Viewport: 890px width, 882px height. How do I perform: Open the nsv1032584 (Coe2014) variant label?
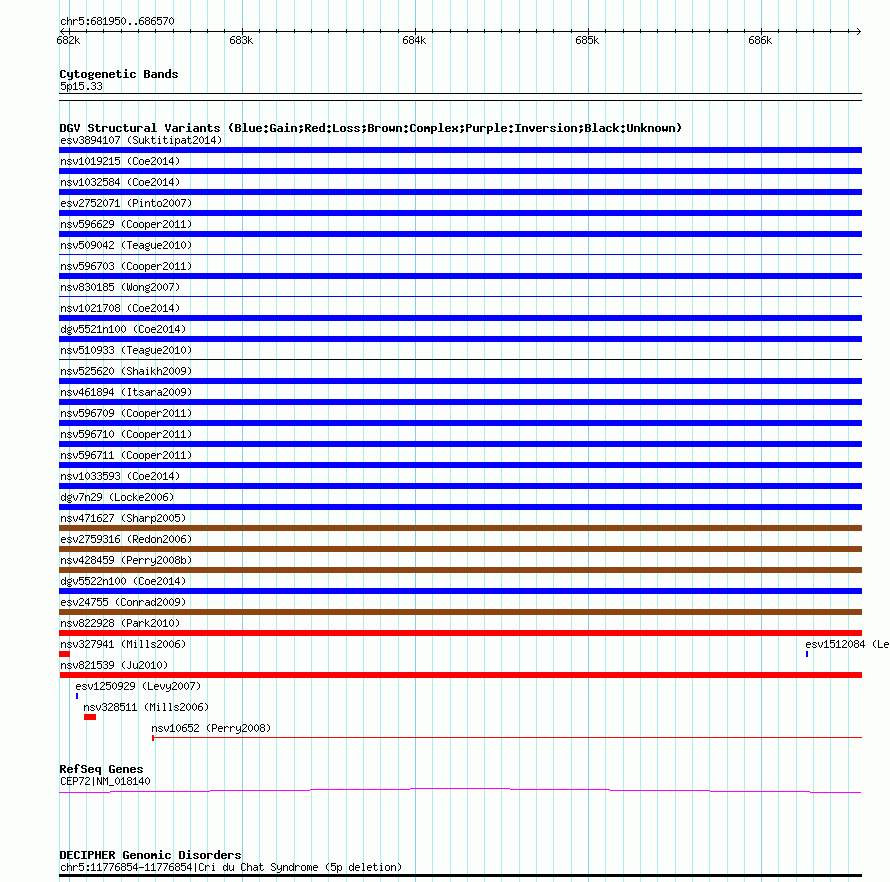[x=120, y=182]
